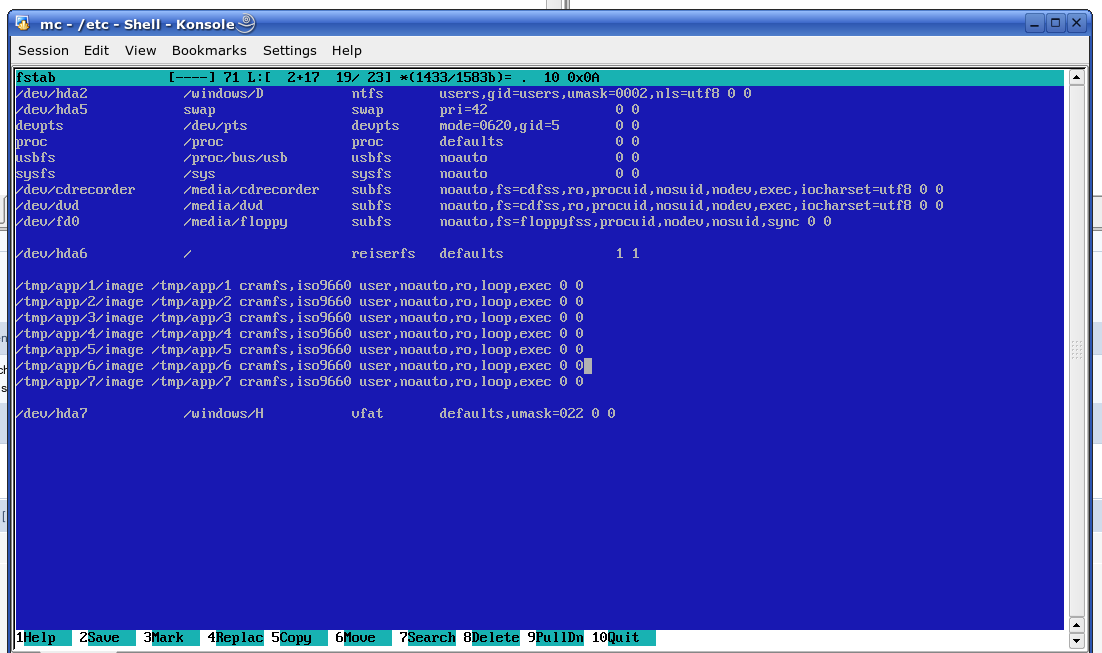
Task: Click /sys mount point text
Action: click(200, 174)
